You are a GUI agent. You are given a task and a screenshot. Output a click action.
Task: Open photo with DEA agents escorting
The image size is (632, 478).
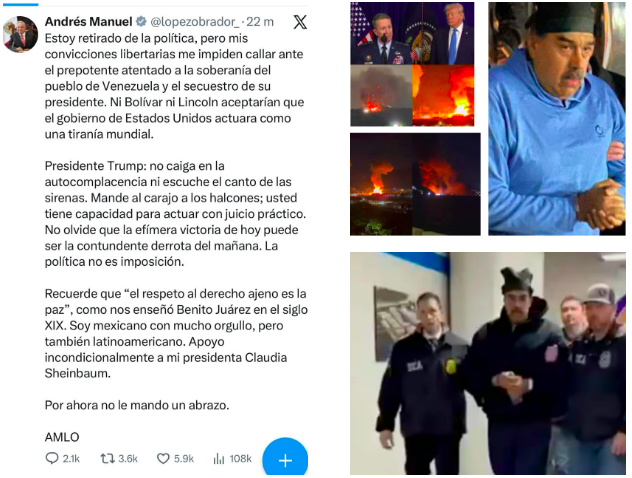click(488, 363)
